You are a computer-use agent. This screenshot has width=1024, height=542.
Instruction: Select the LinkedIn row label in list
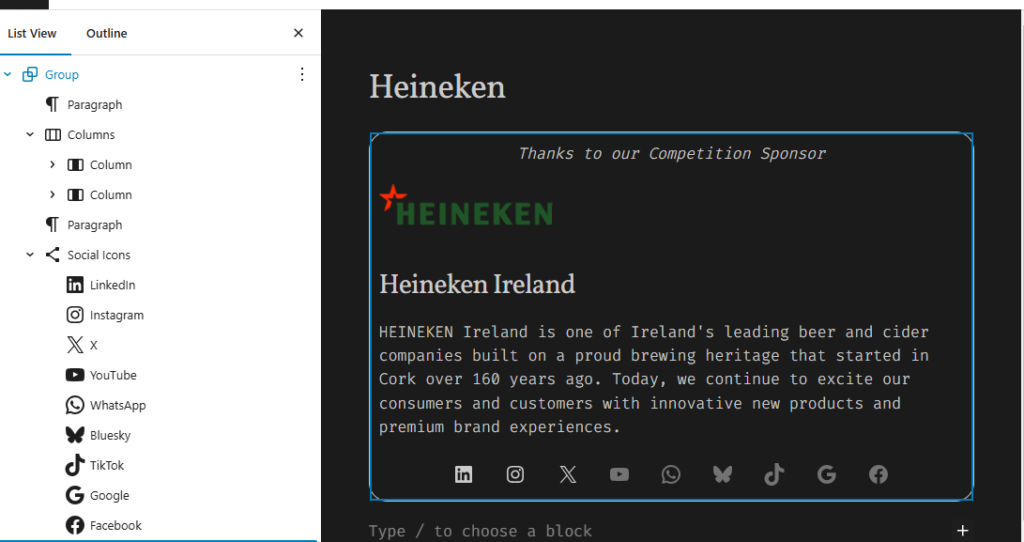click(112, 285)
